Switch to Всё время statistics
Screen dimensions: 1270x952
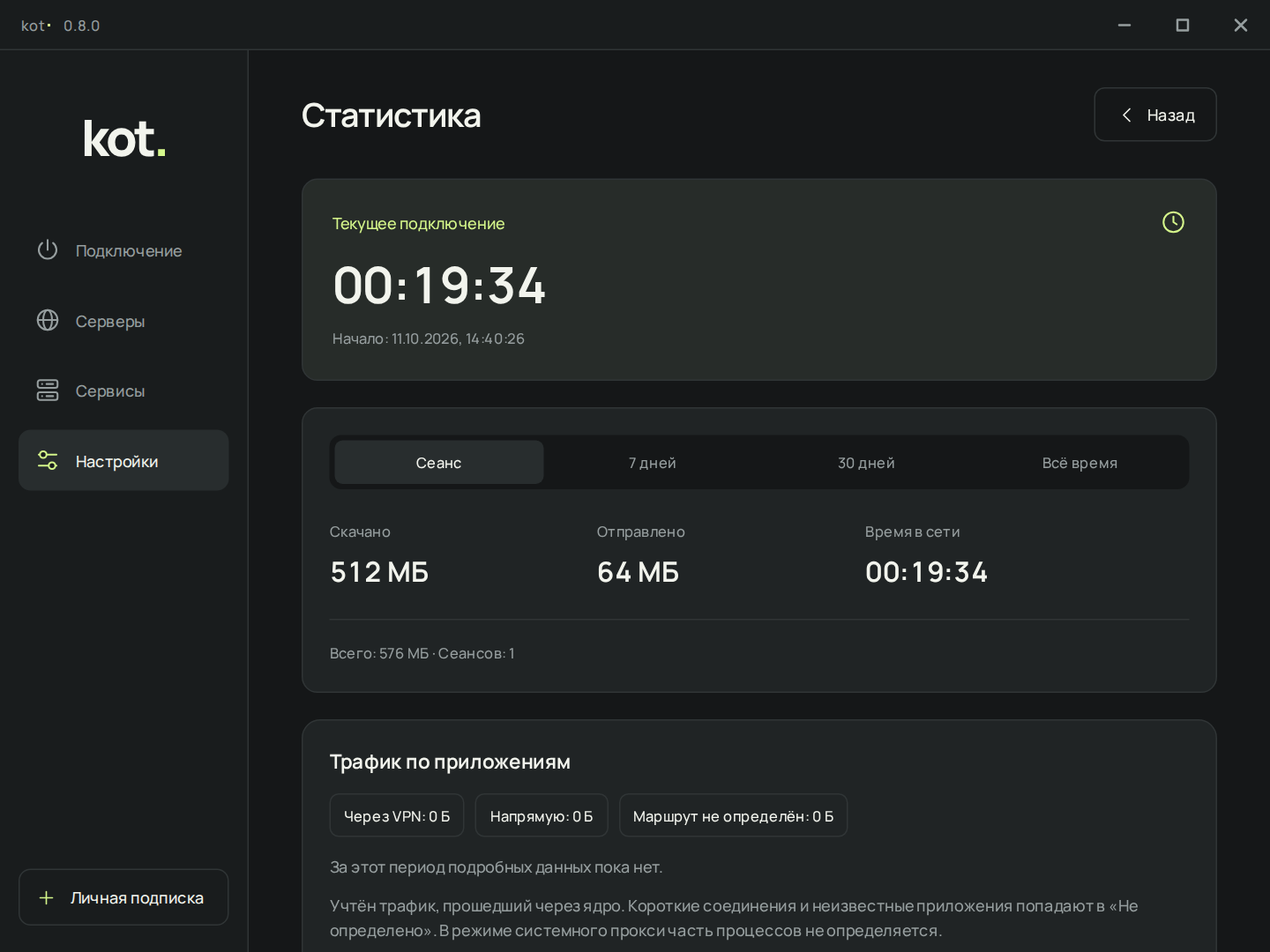click(x=1079, y=463)
